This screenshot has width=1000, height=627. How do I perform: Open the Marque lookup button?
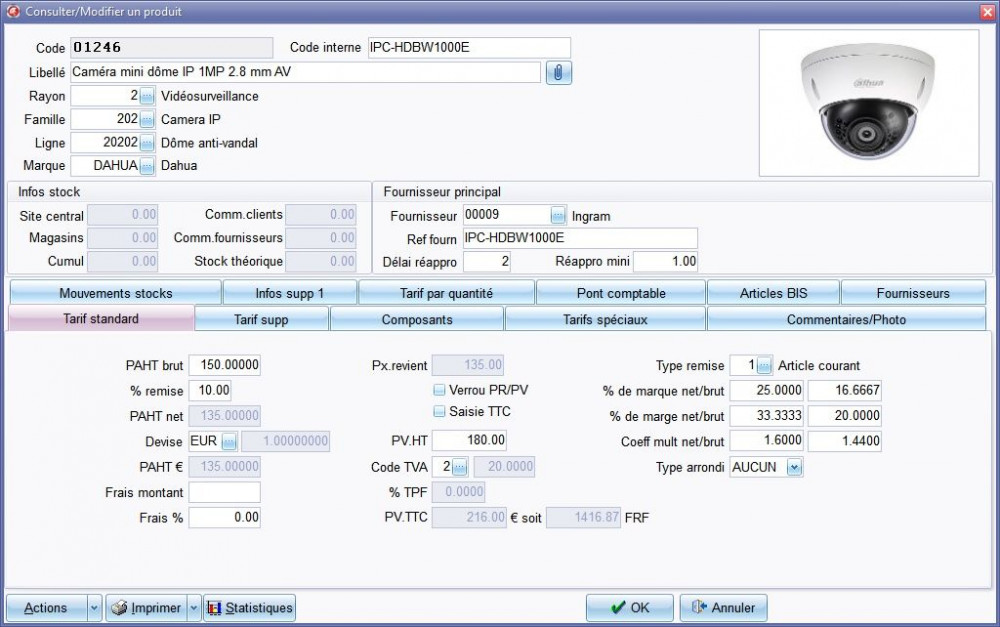[147, 166]
